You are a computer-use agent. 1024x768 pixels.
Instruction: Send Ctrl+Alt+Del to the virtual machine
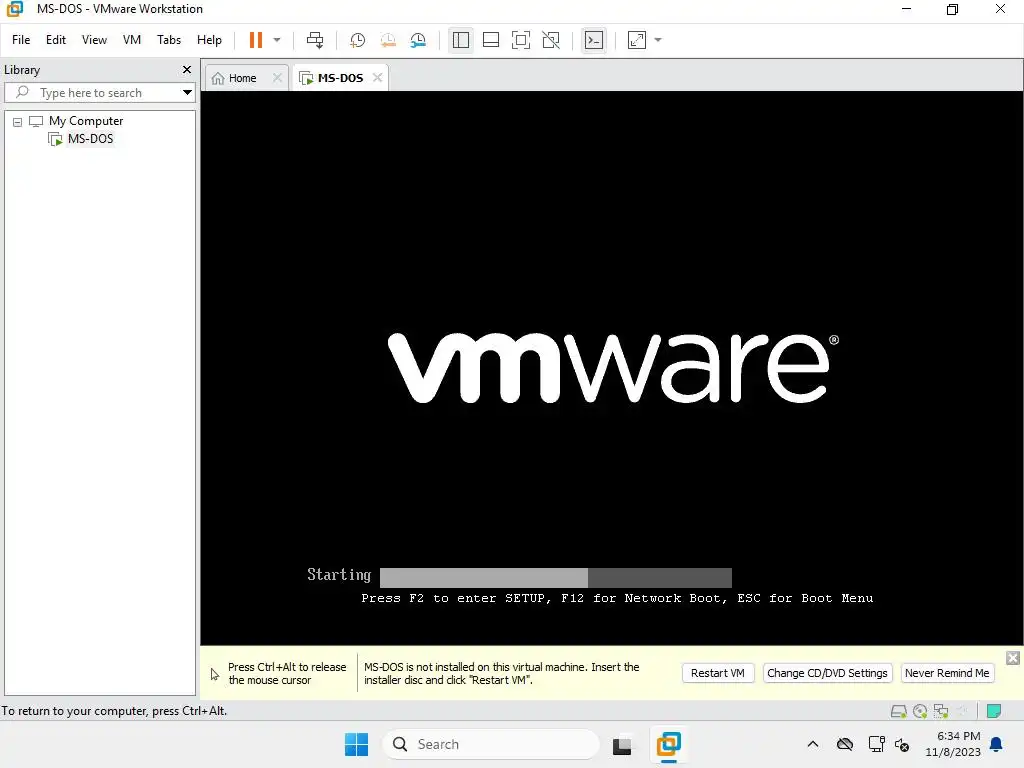315,40
